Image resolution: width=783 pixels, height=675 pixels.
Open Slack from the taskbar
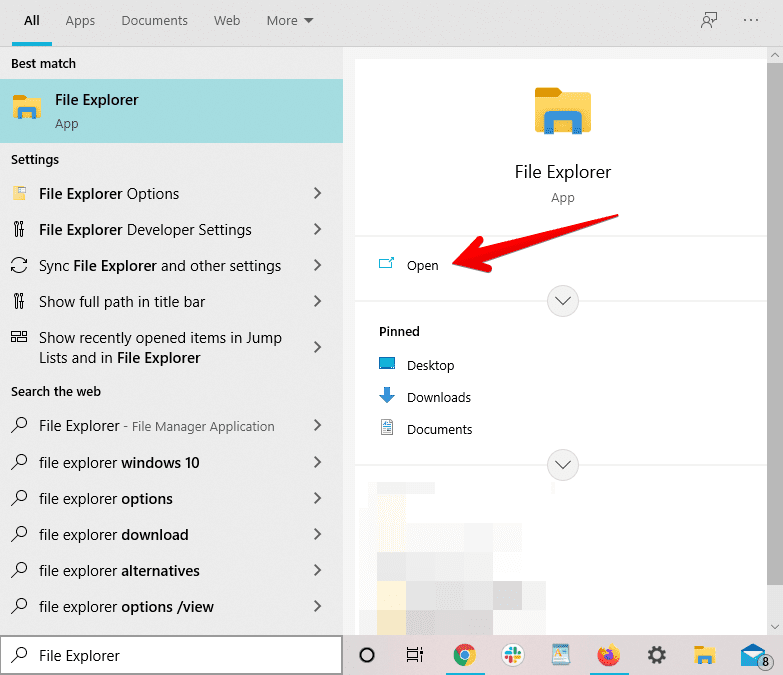click(x=513, y=655)
